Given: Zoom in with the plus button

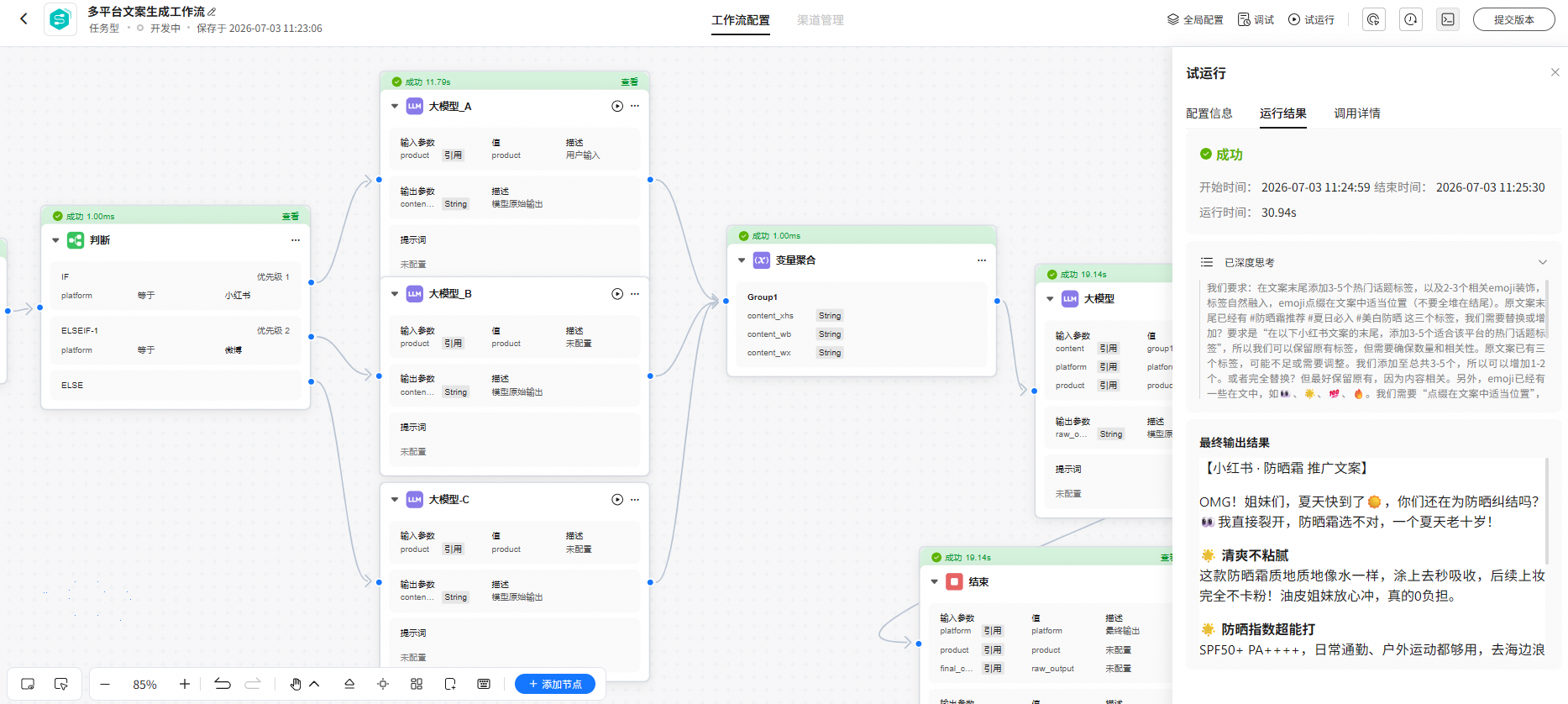Looking at the screenshot, I should [x=185, y=684].
